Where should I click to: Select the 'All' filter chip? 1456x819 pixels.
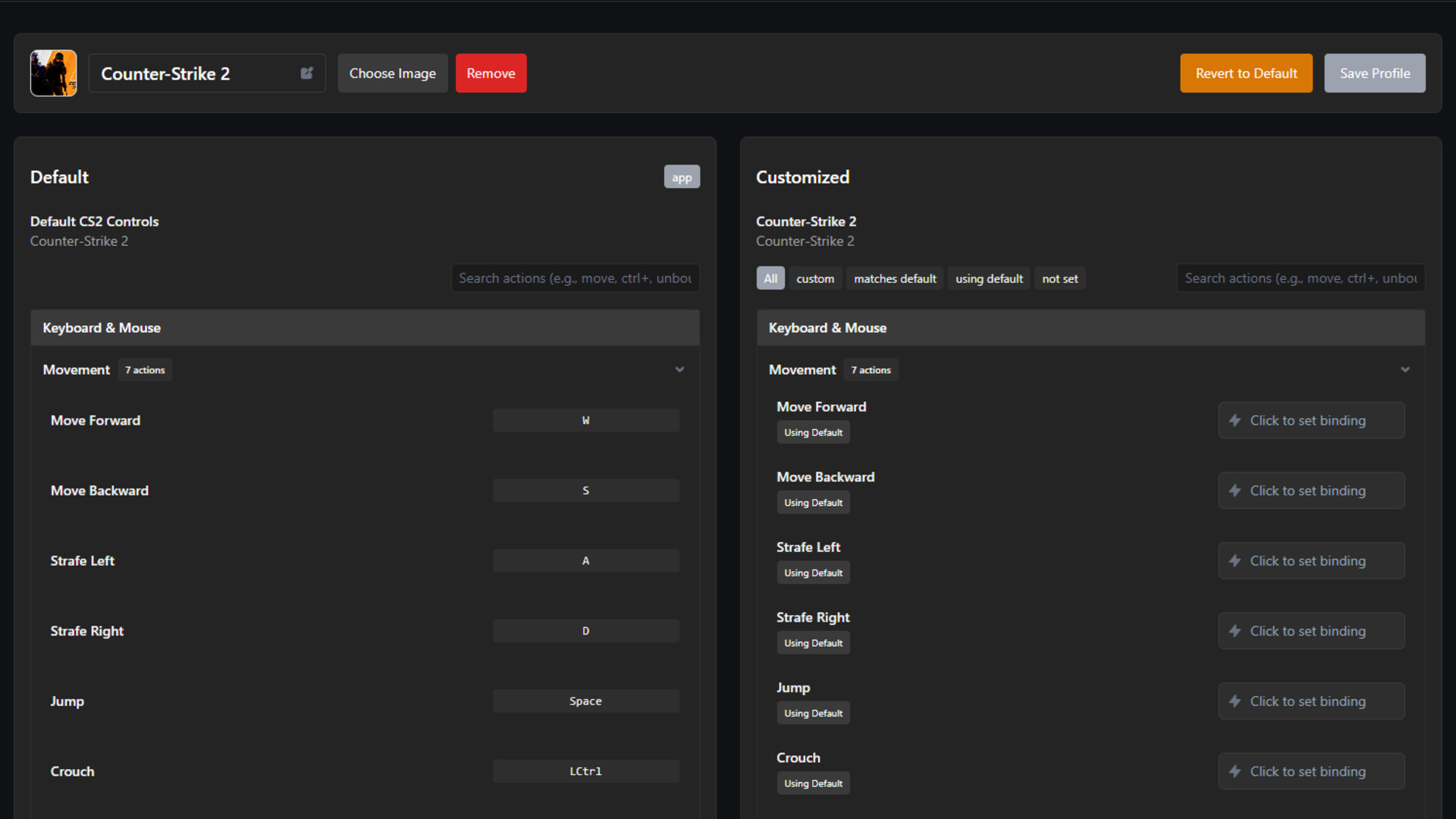coord(770,278)
